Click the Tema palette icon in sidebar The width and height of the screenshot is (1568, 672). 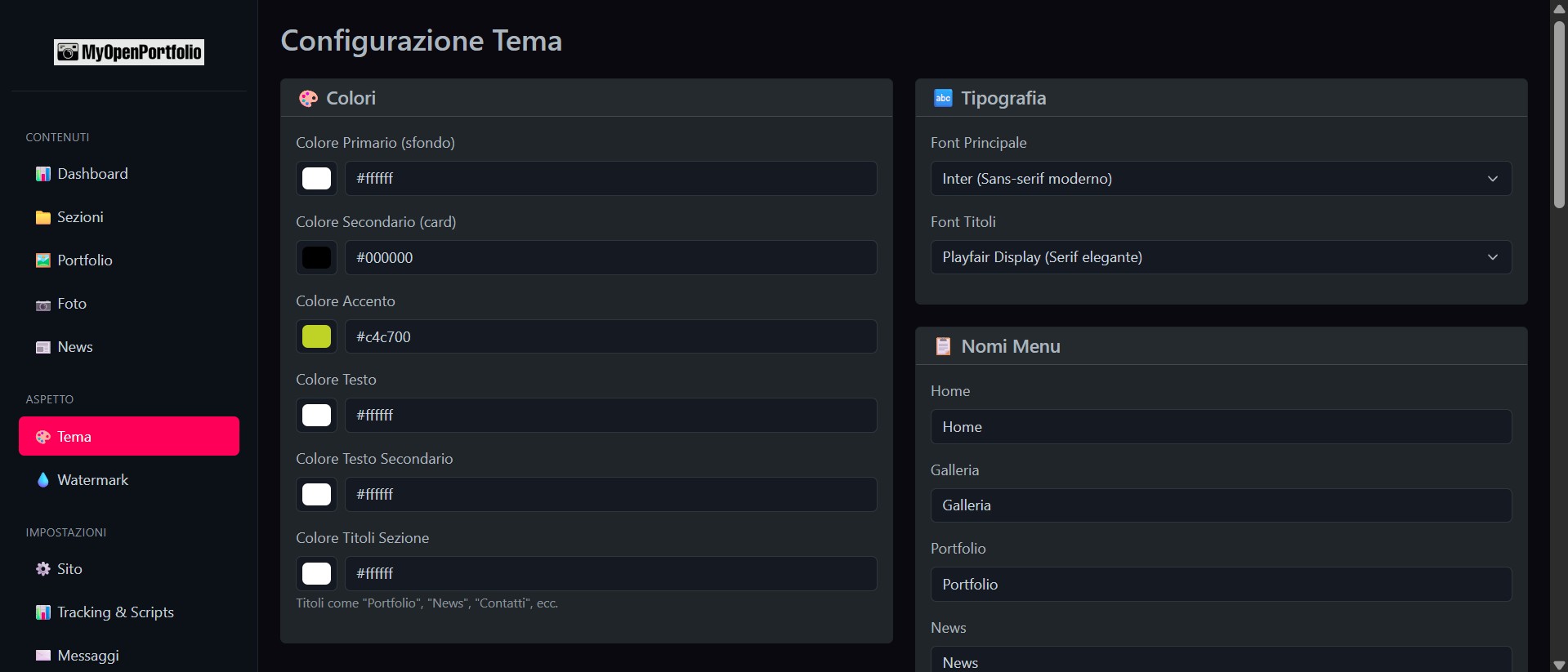coord(43,437)
